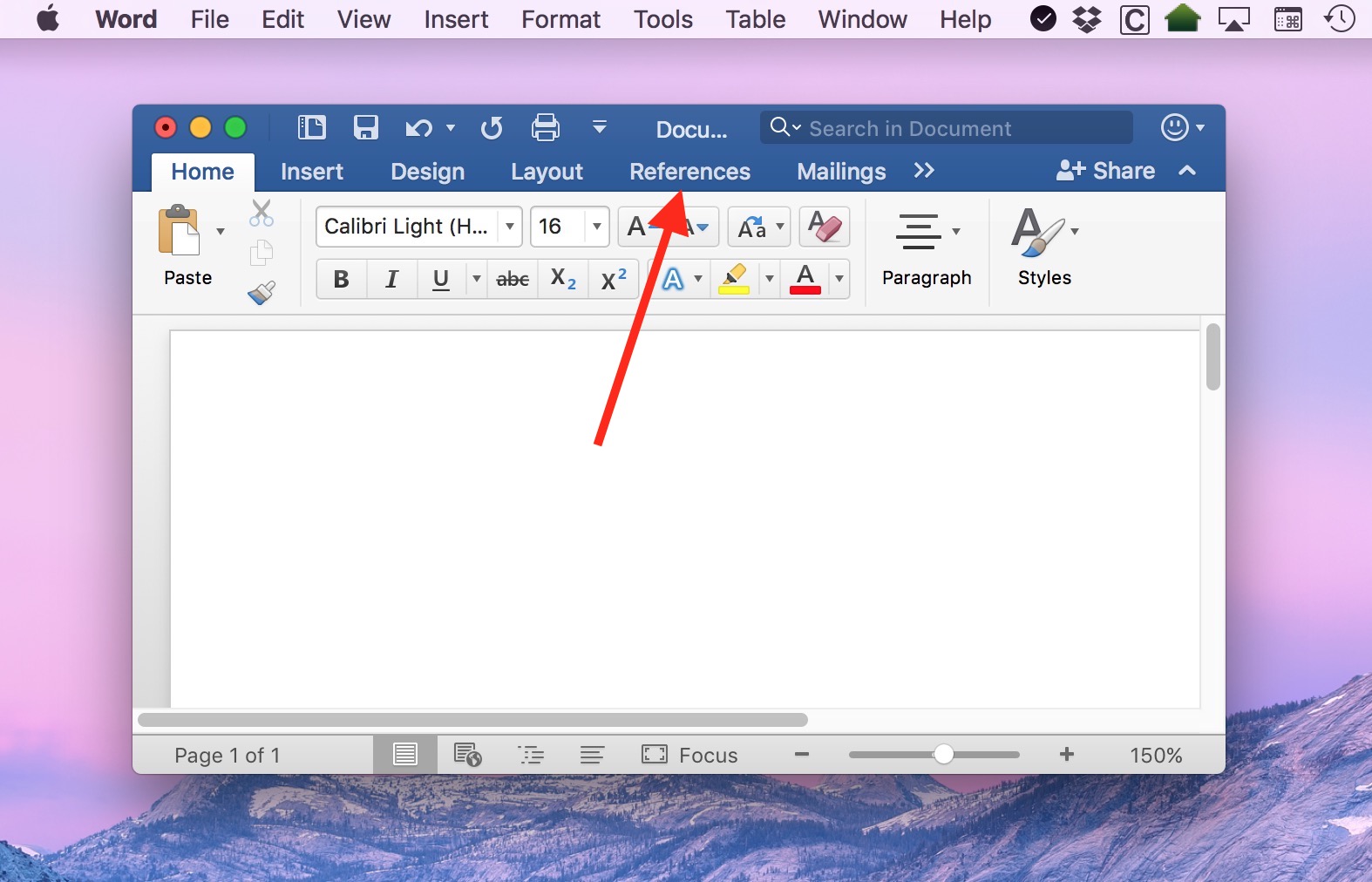Click the Apple logo menu
The height and width of the screenshot is (882, 1372).
[x=49, y=18]
